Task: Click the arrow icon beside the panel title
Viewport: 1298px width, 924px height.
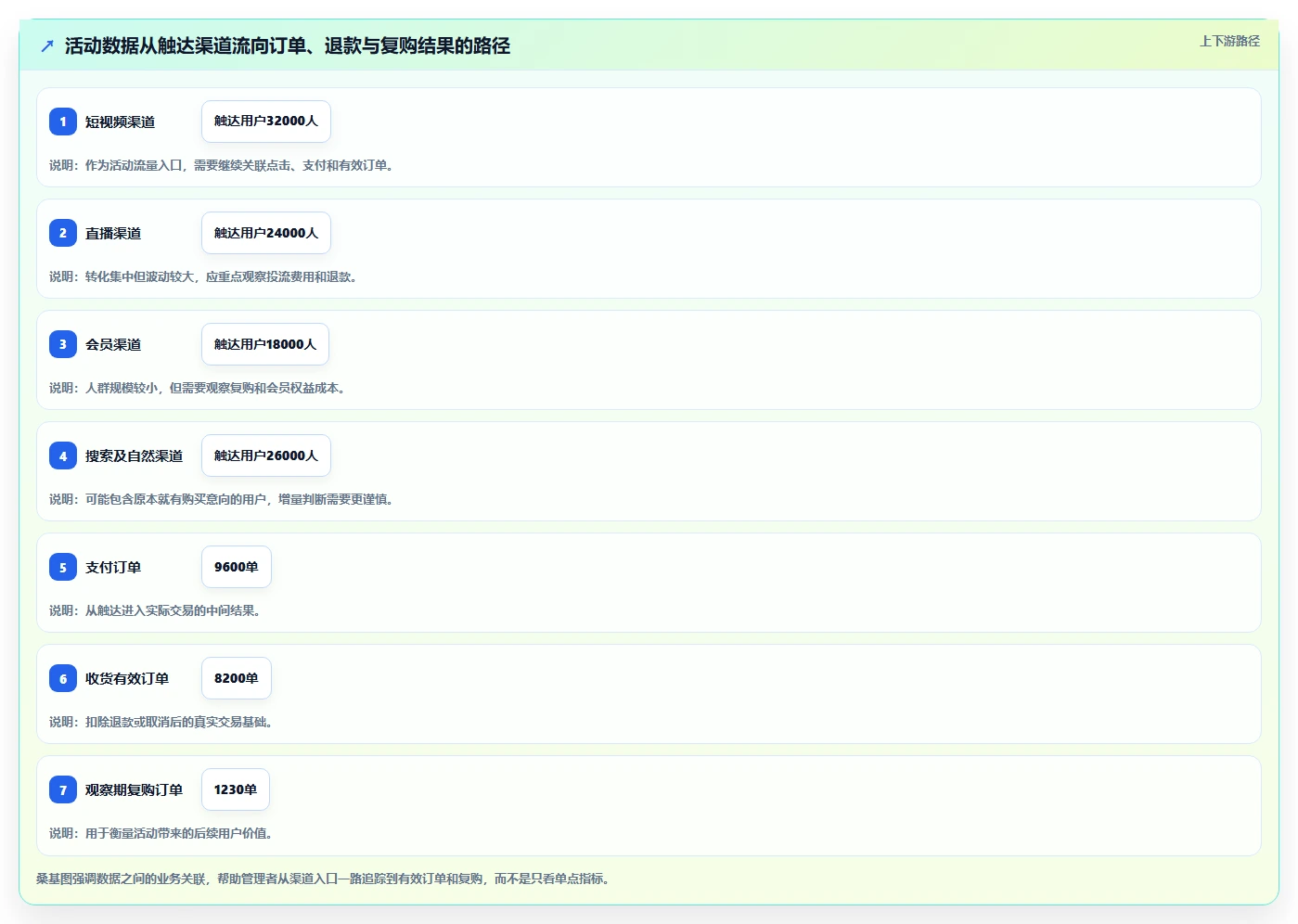Action: pyautogui.click(x=47, y=45)
